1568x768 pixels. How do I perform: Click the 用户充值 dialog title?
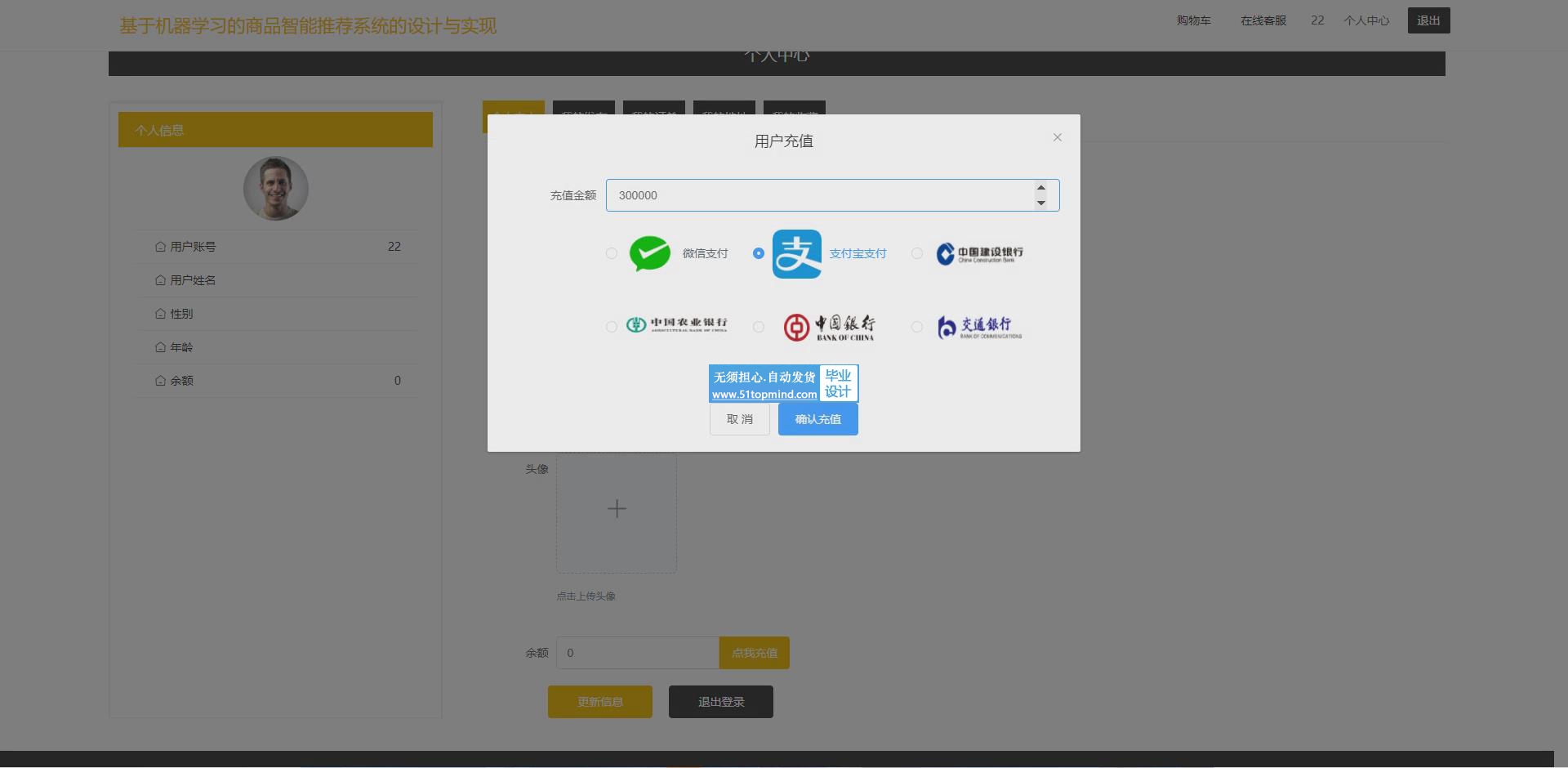(784, 141)
